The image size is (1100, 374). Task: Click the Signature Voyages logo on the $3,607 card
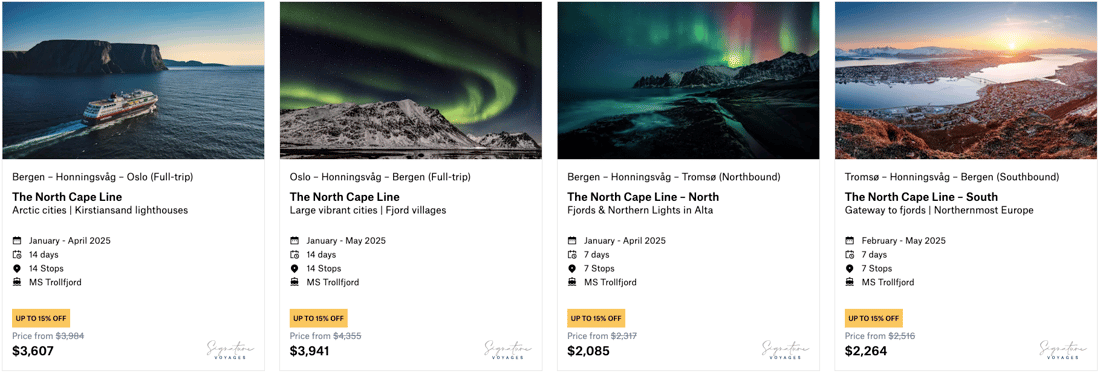[230, 349]
